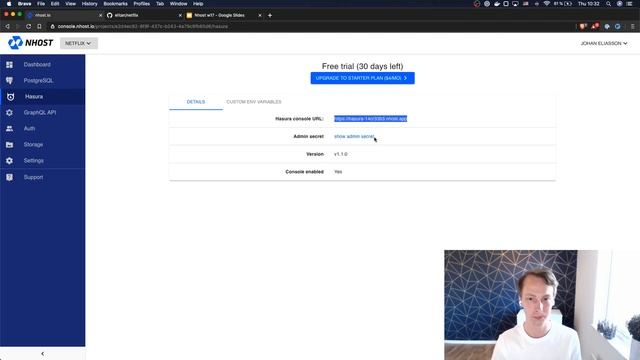Open the History menu in menu bar
Image resolution: width=640 pixels, height=360 pixels.
(89, 4)
